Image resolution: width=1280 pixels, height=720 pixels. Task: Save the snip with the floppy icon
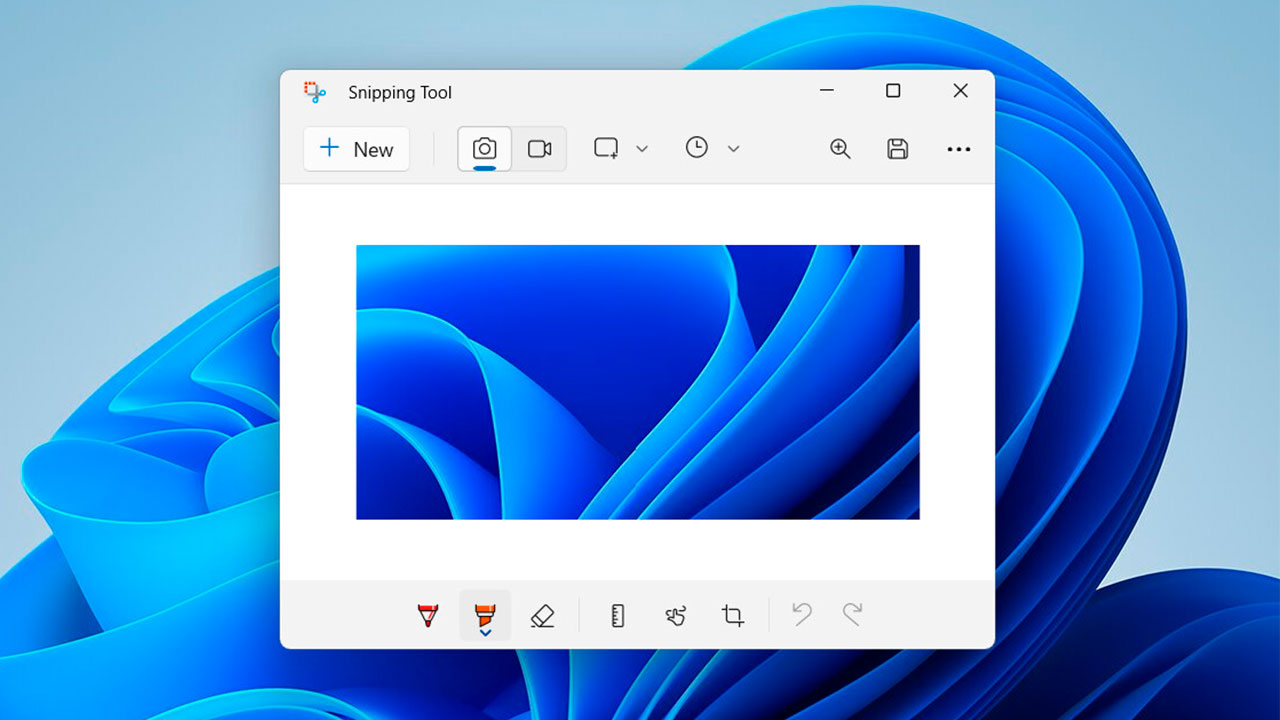click(x=898, y=149)
